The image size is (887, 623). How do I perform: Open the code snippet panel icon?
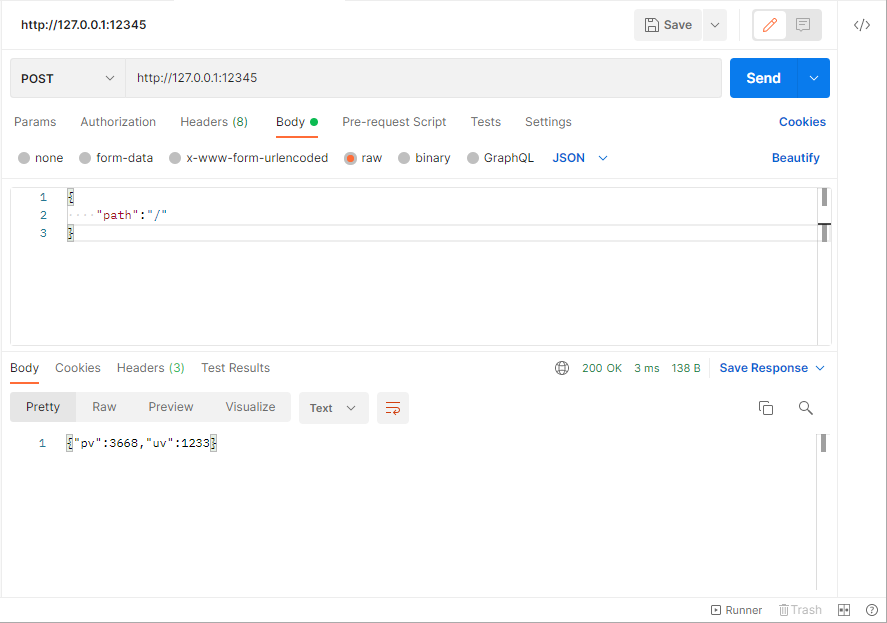862,25
